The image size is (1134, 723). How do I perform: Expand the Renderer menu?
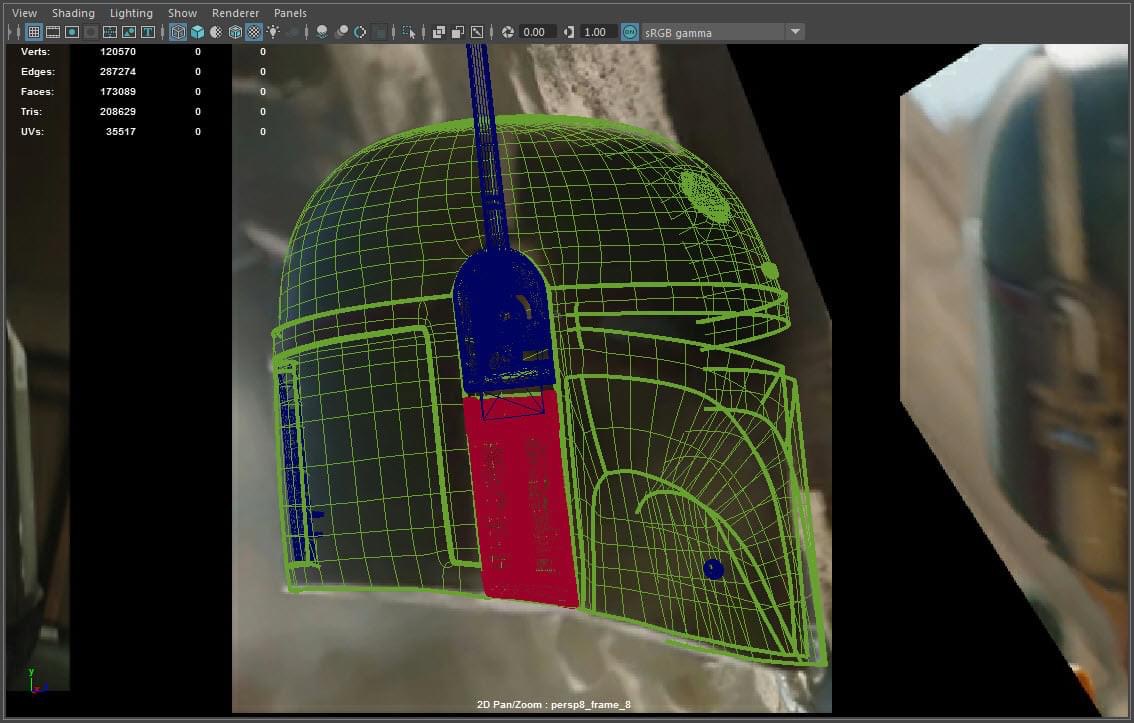(x=235, y=13)
